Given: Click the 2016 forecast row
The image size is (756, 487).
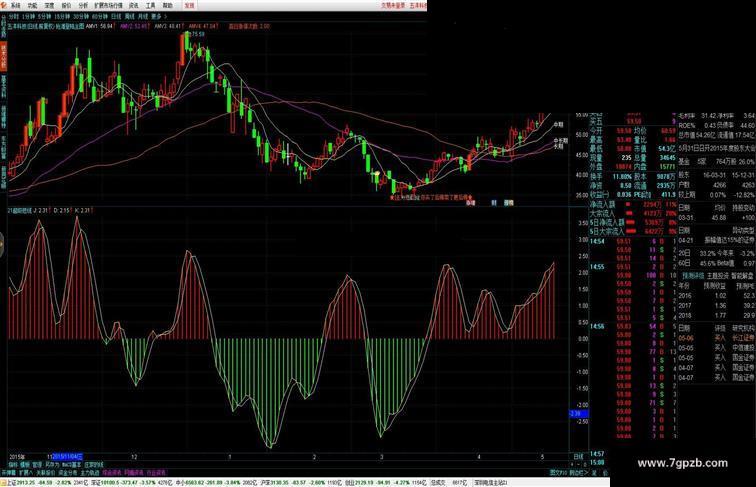Looking at the screenshot, I should [716, 296].
